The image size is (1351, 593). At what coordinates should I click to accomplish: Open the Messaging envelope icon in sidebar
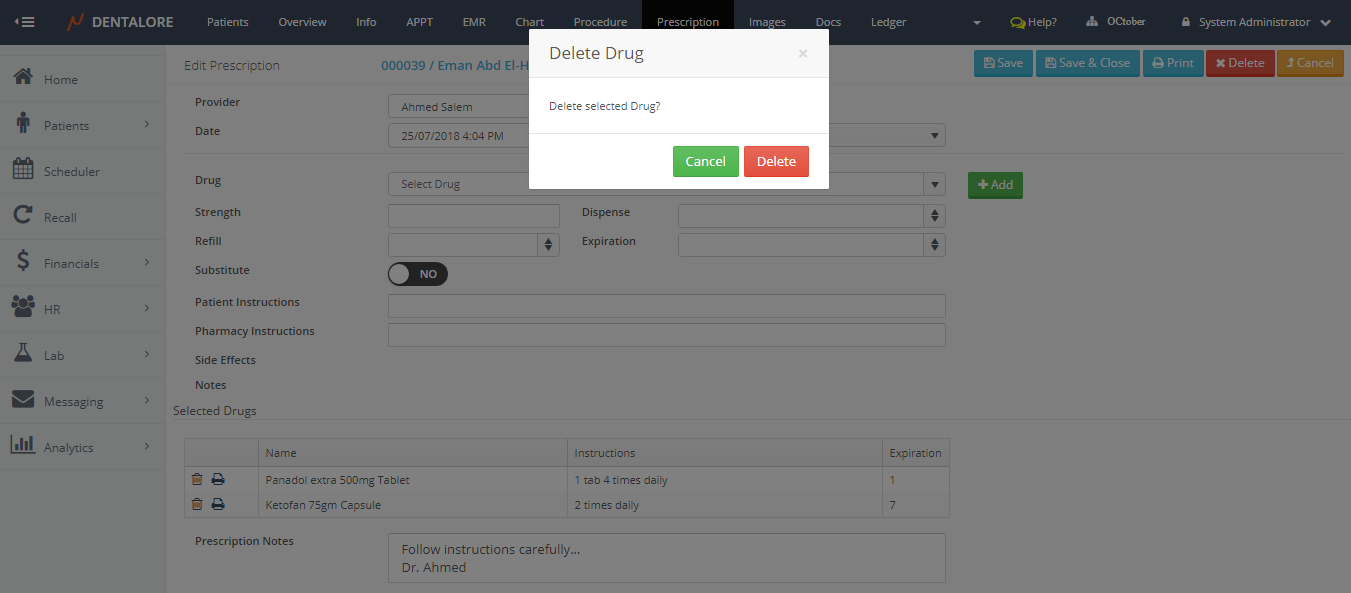(23, 401)
